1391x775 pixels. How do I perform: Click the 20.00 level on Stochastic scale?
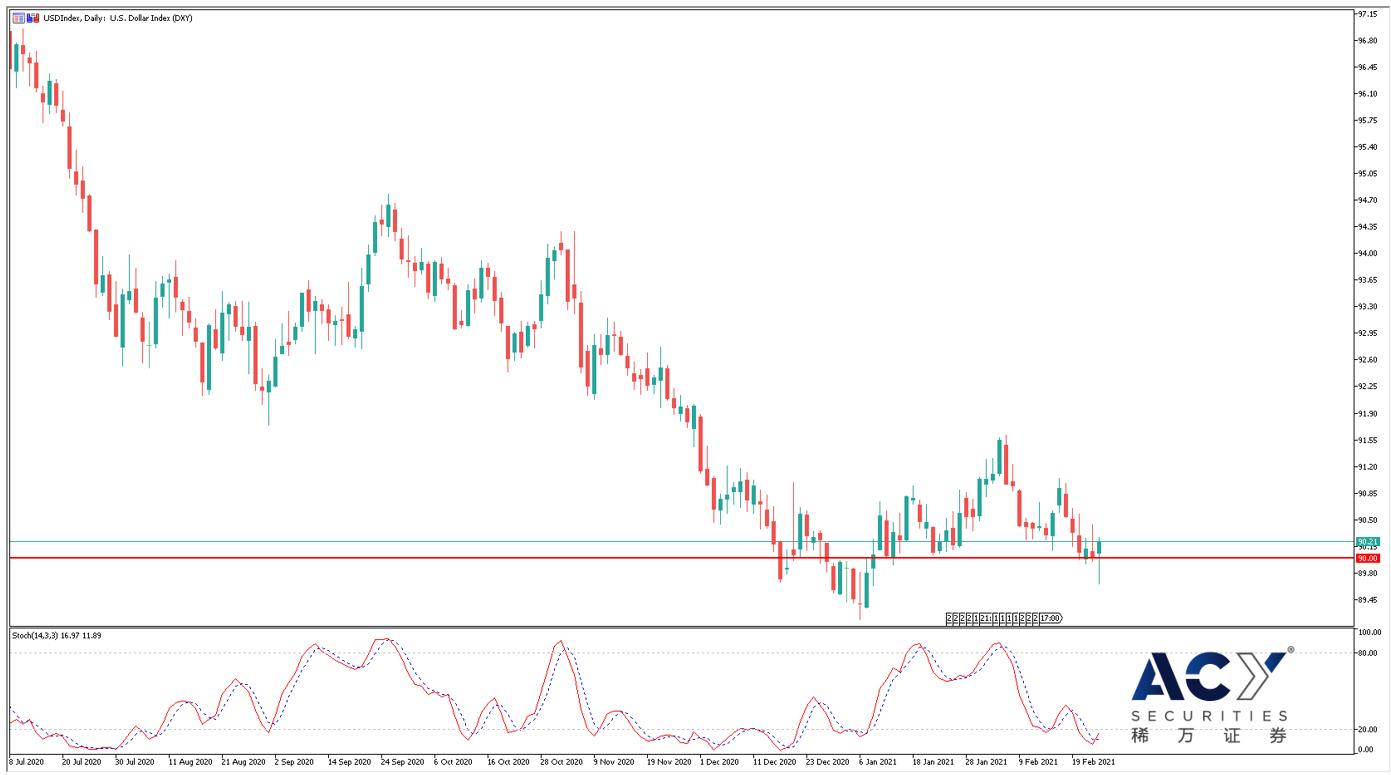tap(1369, 729)
